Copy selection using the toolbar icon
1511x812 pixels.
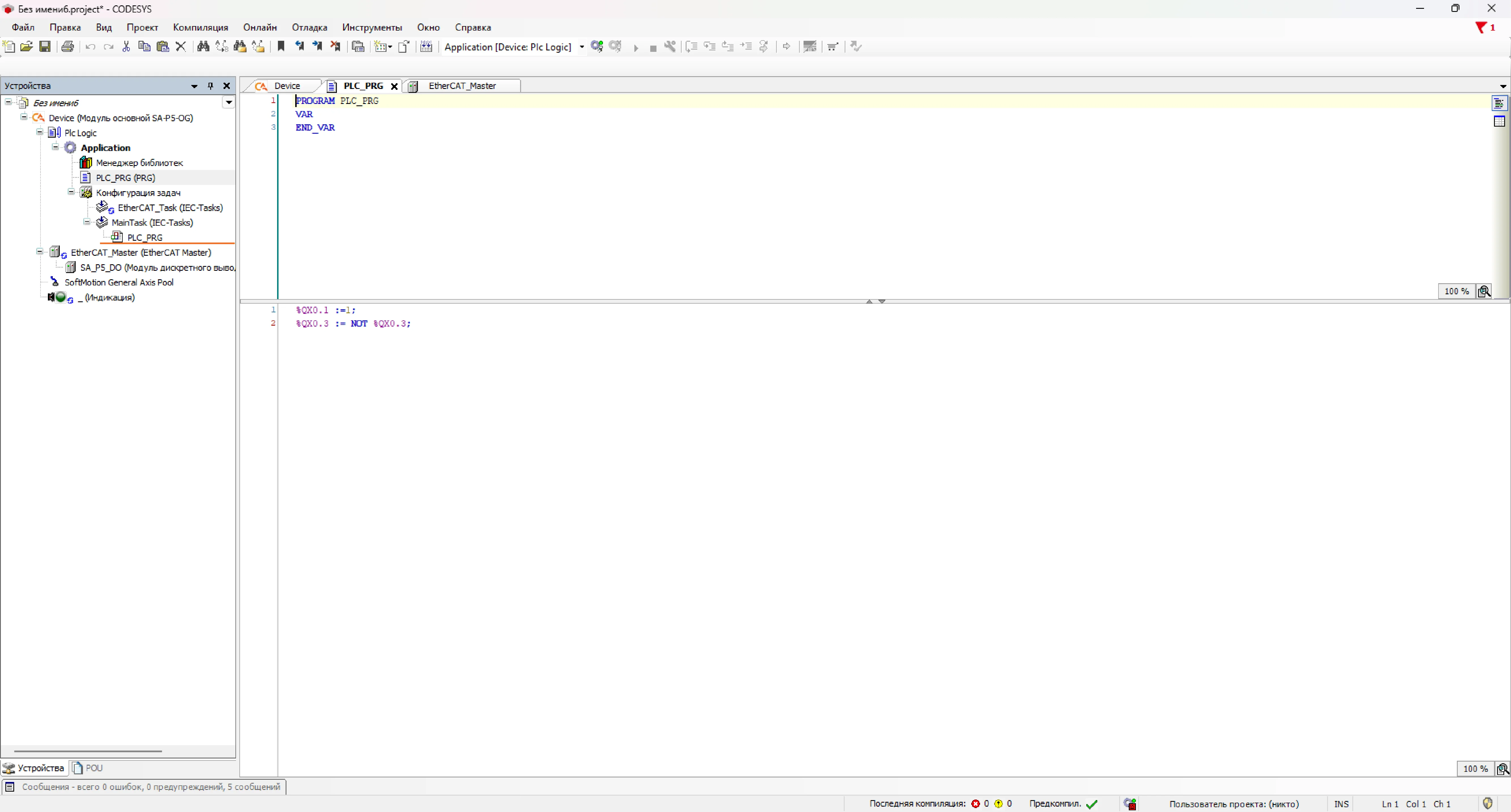tap(144, 46)
